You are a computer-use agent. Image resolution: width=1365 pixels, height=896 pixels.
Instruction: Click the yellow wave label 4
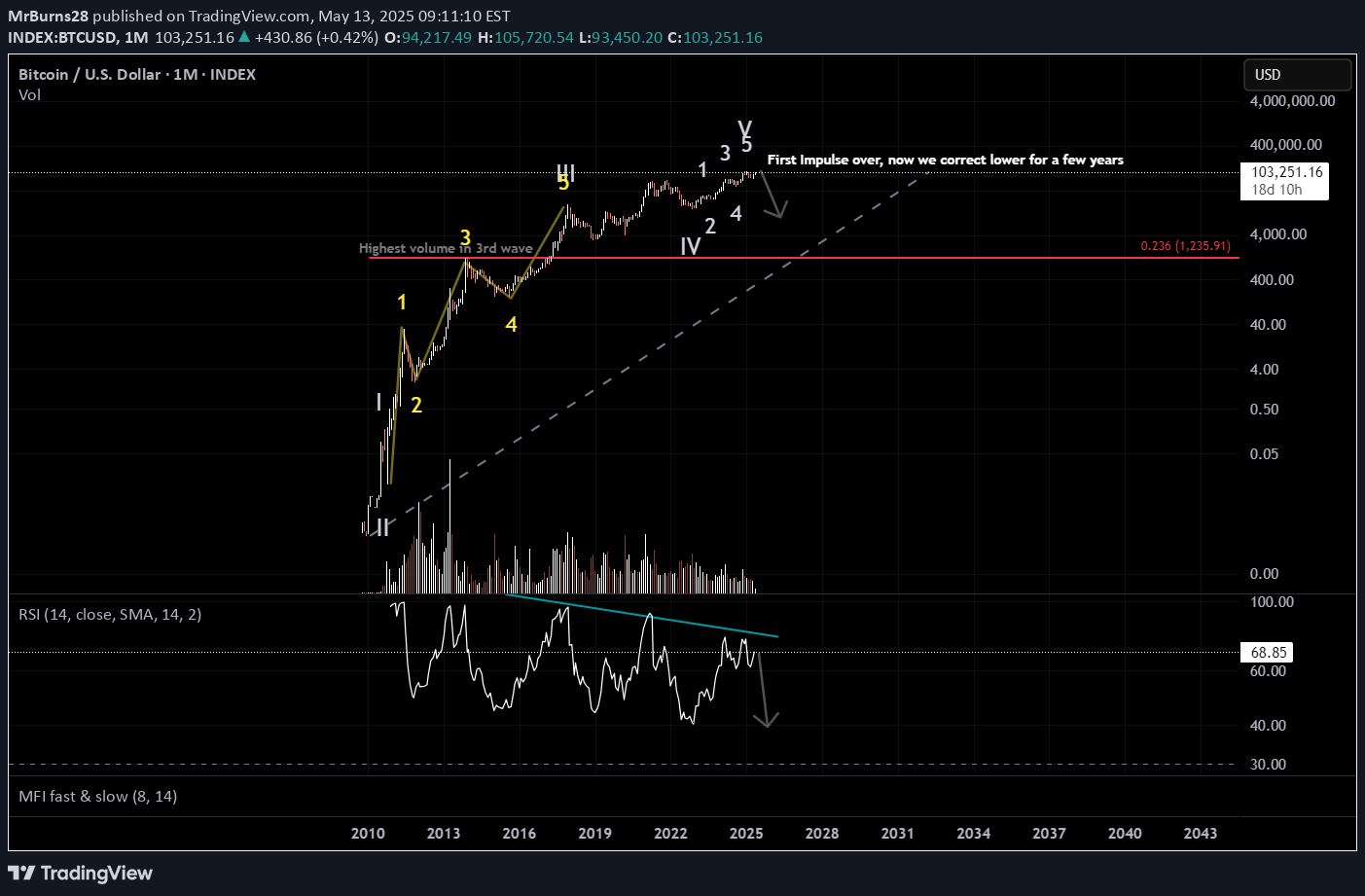(x=512, y=324)
